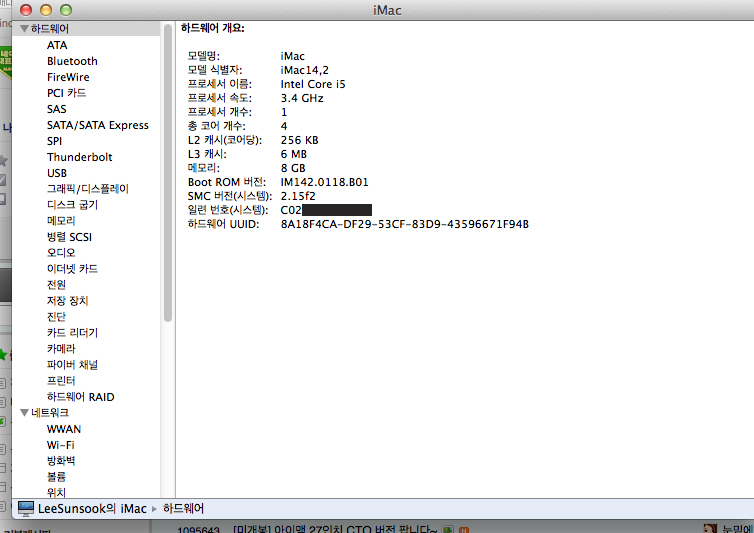Image resolution: width=754 pixels, height=533 pixels.
Task: Click the 하드웨어 UUID value text
Action: (x=404, y=224)
